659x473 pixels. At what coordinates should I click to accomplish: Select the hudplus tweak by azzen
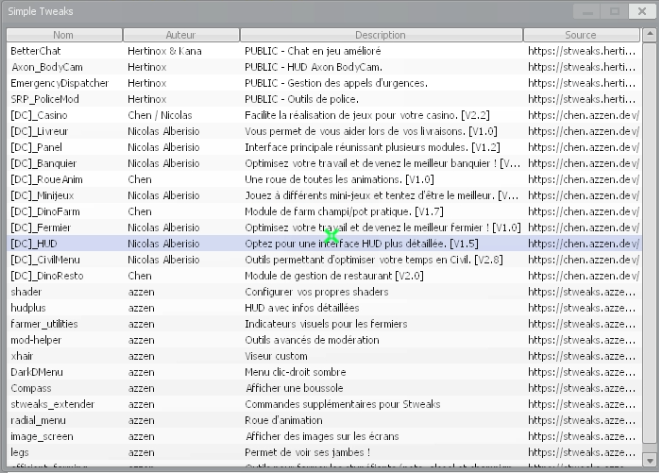28,308
